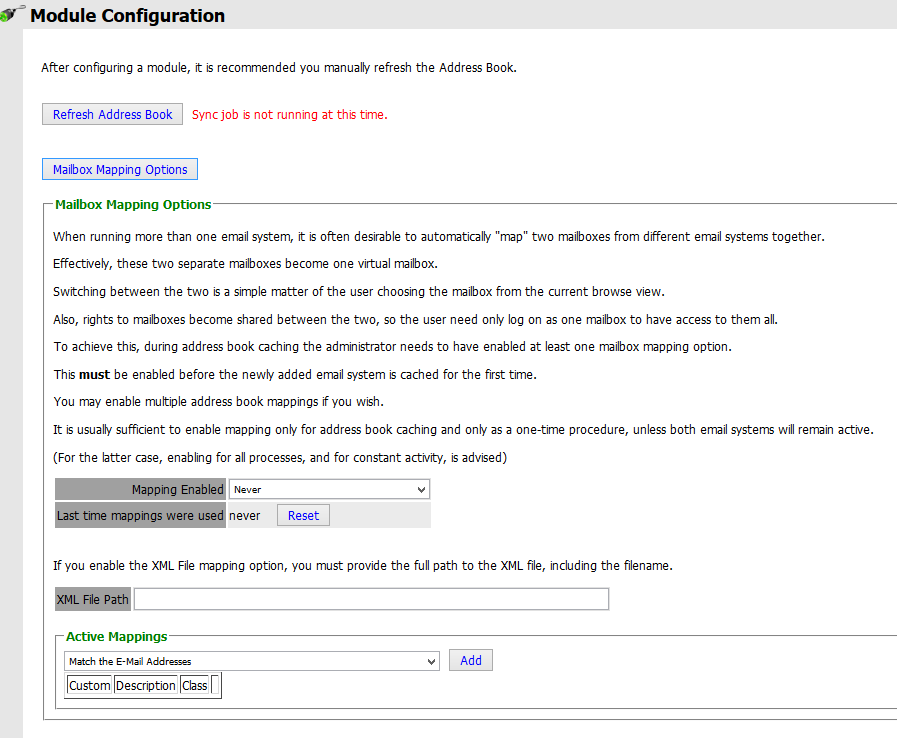Focus the XML File Path input field

(x=371, y=599)
